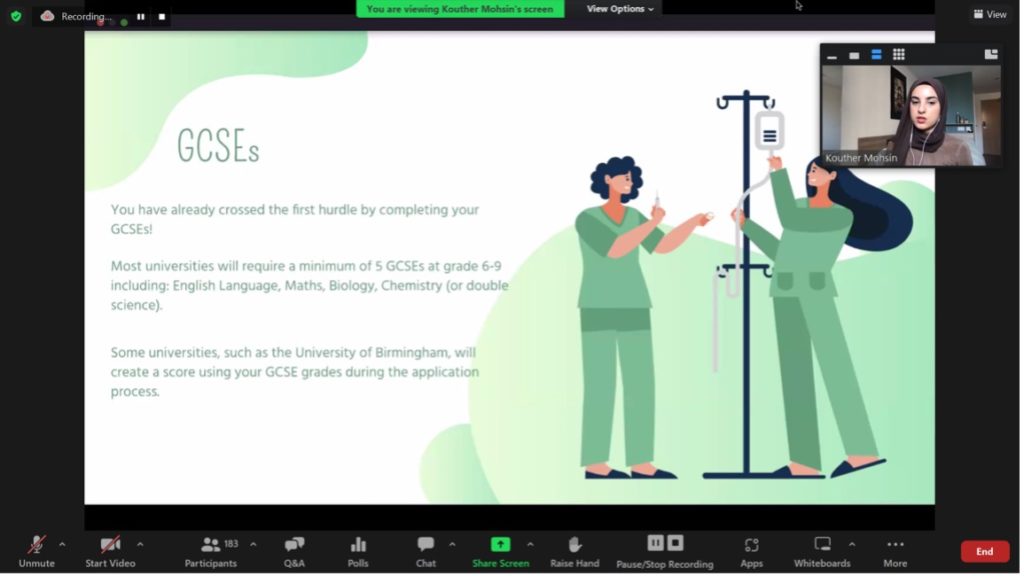
Task: Open the View layout menu
Action: 990,14
